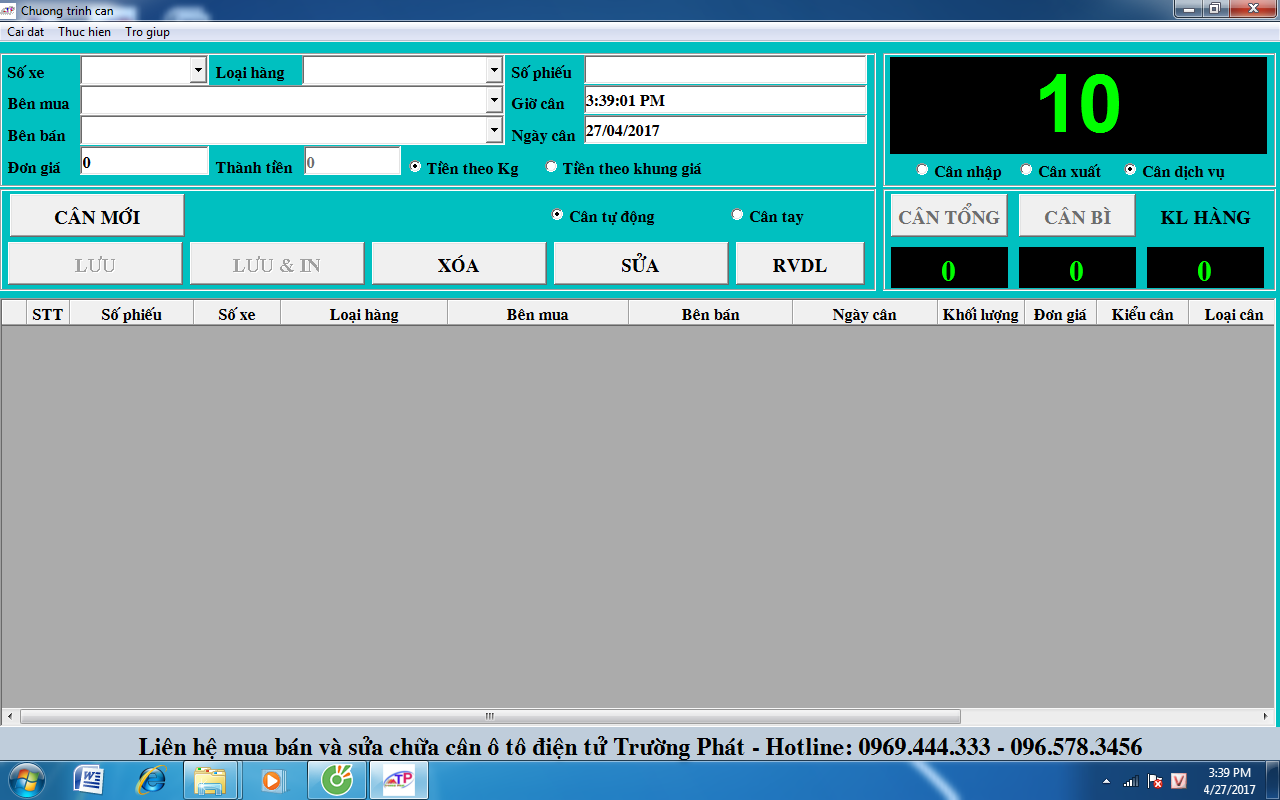Click the horizontal scrollbar under the table
Viewport: 1280px width, 800px height.
tap(490, 717)
